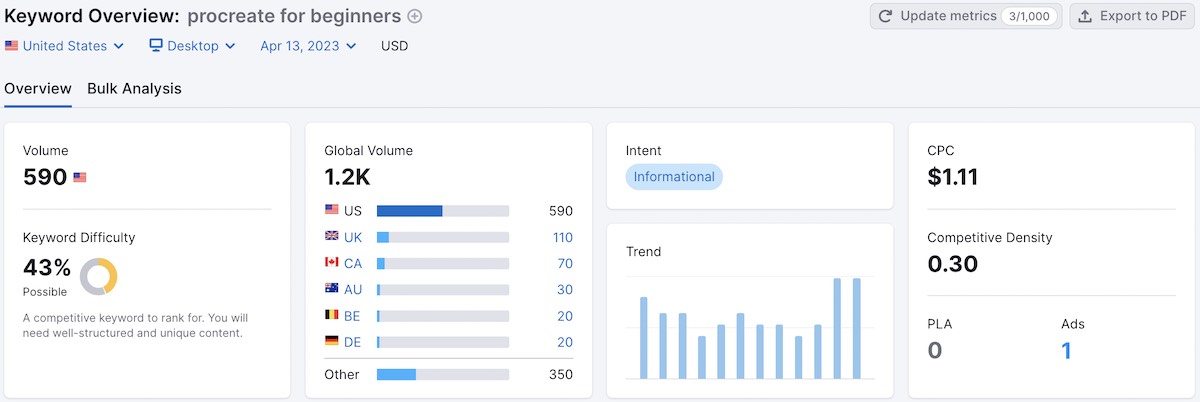
Task: Open the Apr 13, 2023 date dropdown
Action: (308, 46)
